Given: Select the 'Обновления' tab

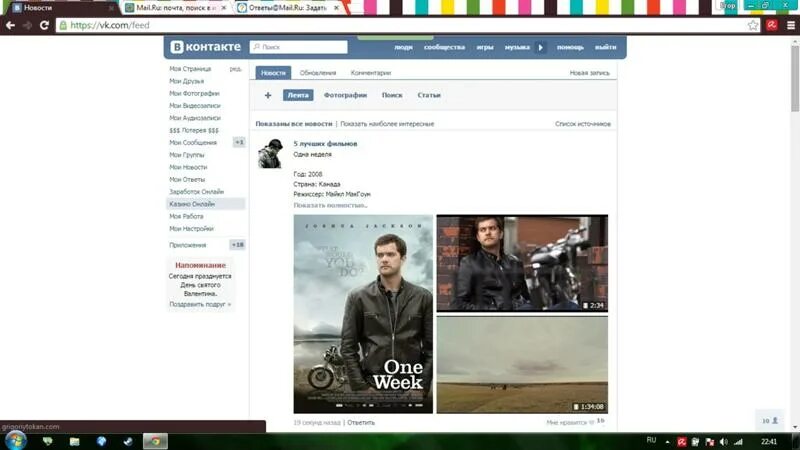Looking at the screenshot, I should pyautogui.click(x=318, y=73).
